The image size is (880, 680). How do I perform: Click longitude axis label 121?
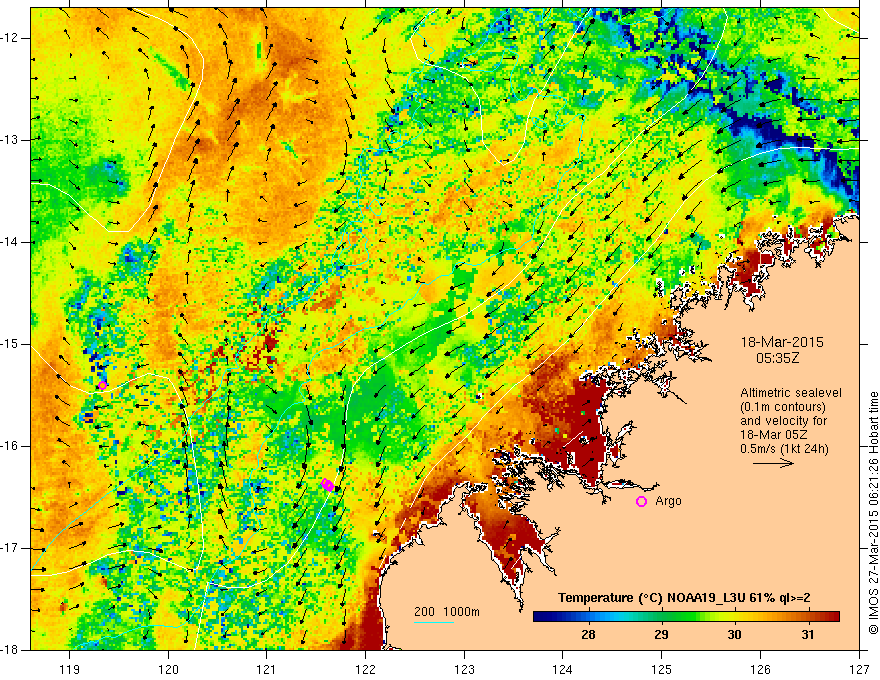tap(267, 669)
